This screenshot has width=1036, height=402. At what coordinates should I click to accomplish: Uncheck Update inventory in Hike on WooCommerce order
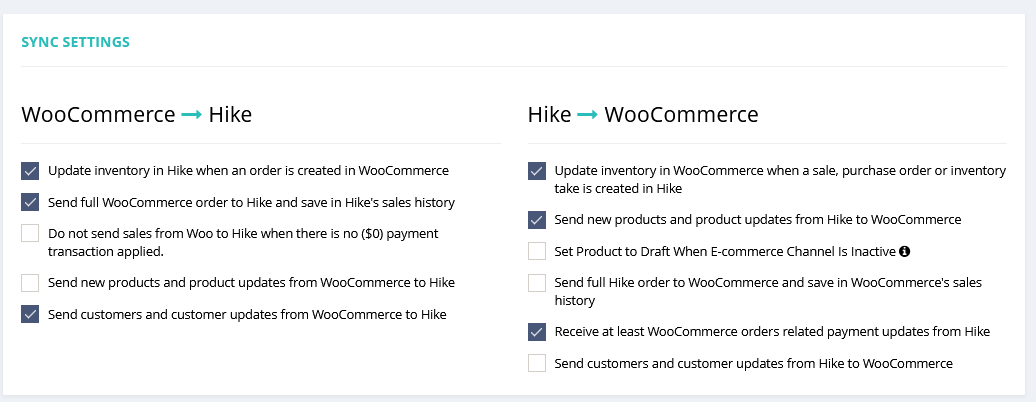point(30,171)
